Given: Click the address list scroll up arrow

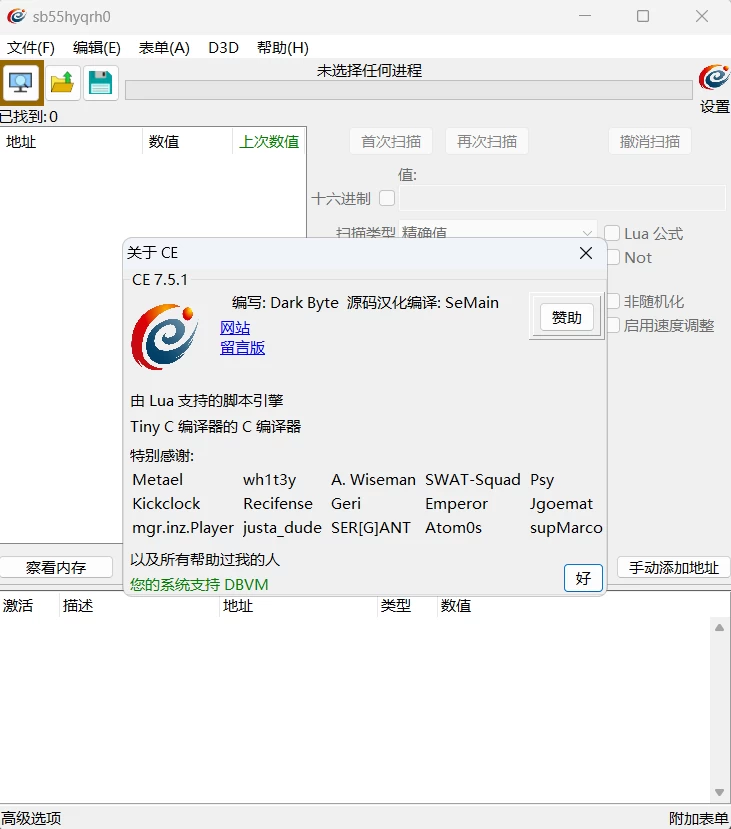Looking at the screenshot, I should click(718, 627).
